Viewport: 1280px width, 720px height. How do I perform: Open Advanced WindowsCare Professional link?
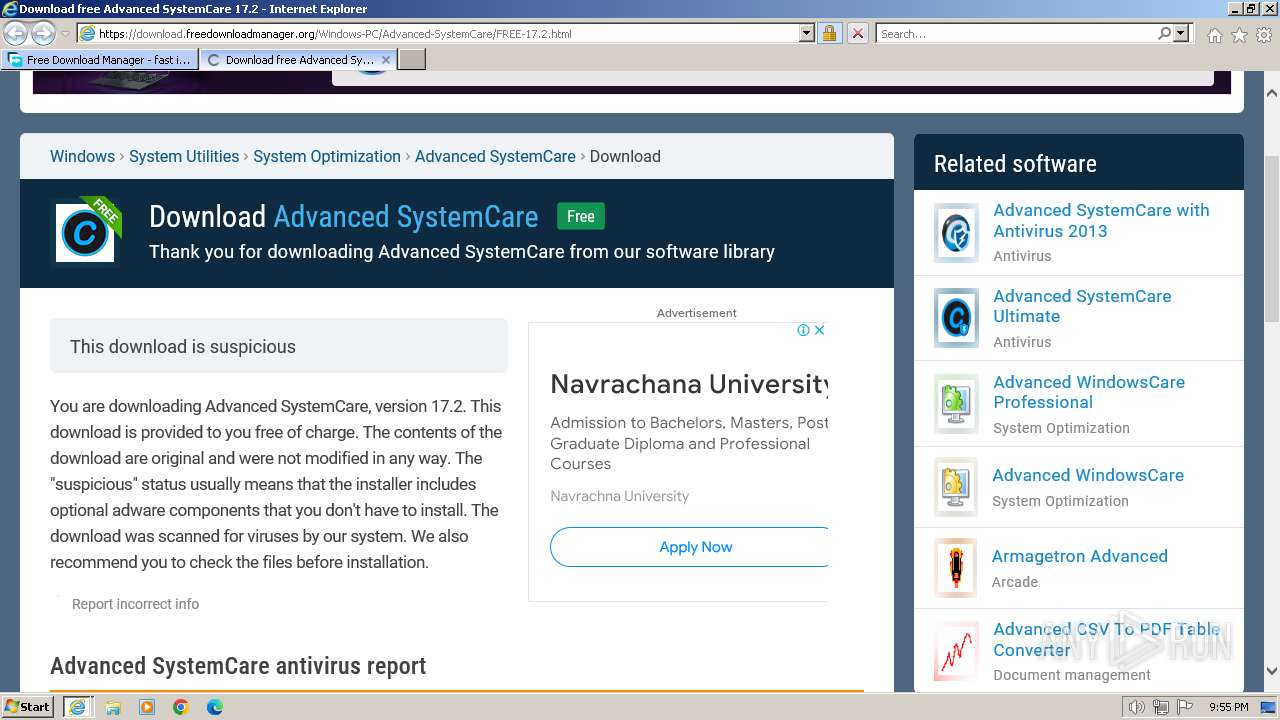click(1089, 392)
